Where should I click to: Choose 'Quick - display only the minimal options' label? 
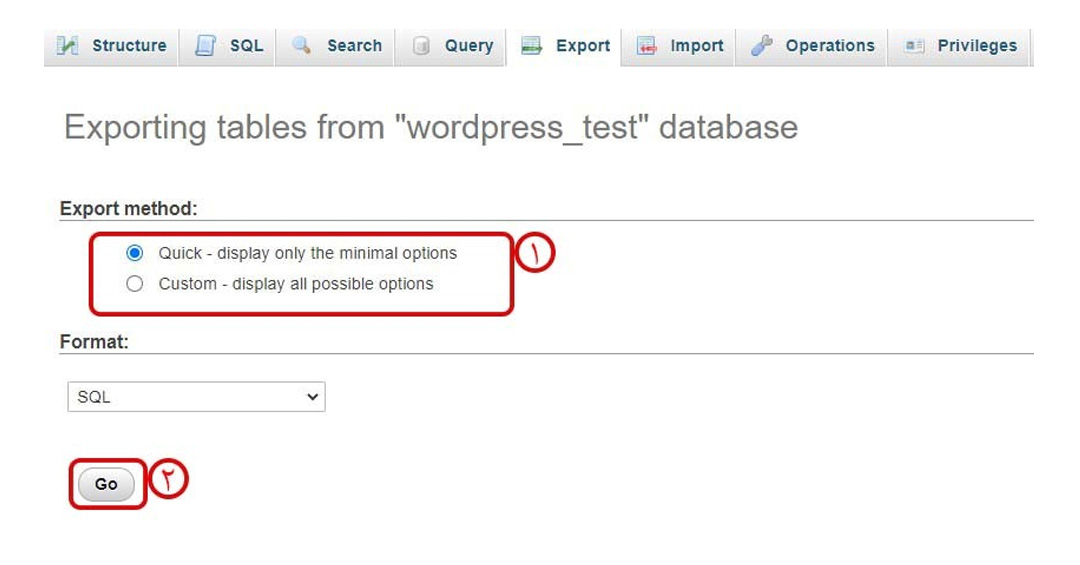[307, 253]
